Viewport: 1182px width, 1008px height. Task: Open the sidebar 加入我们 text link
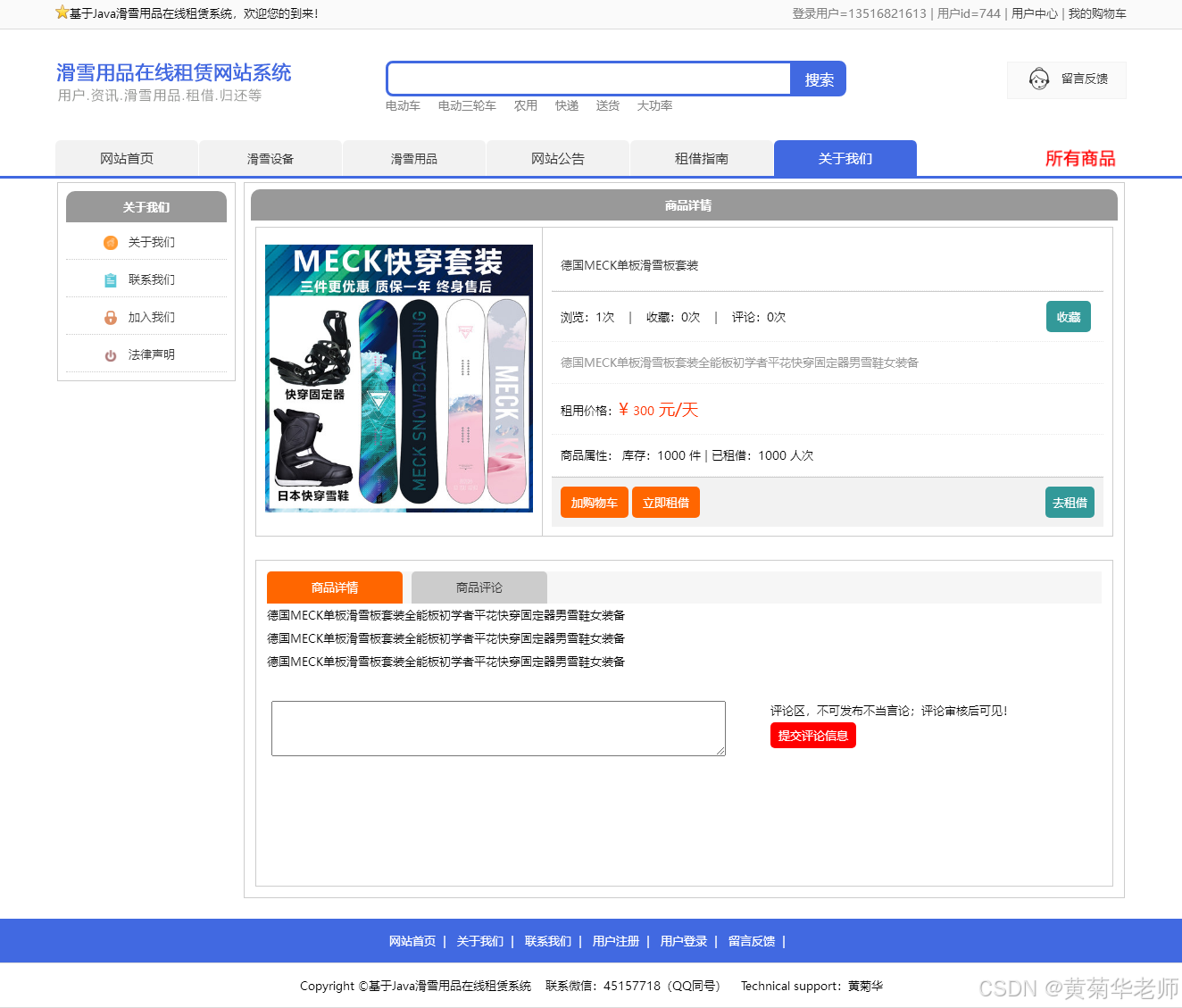pyautogui.click(x=152, y=317)
